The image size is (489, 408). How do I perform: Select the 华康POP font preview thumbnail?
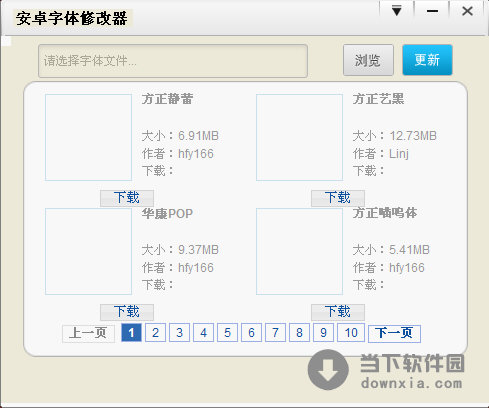pos(88,251)
